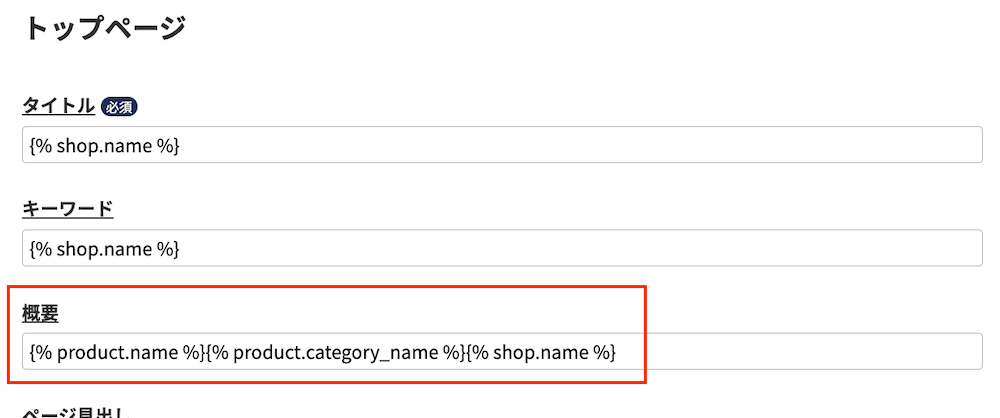Screen dimensions: 1000x418
Task: Place cursor on shop.name tag in 概要
Action: click(541, 352)
